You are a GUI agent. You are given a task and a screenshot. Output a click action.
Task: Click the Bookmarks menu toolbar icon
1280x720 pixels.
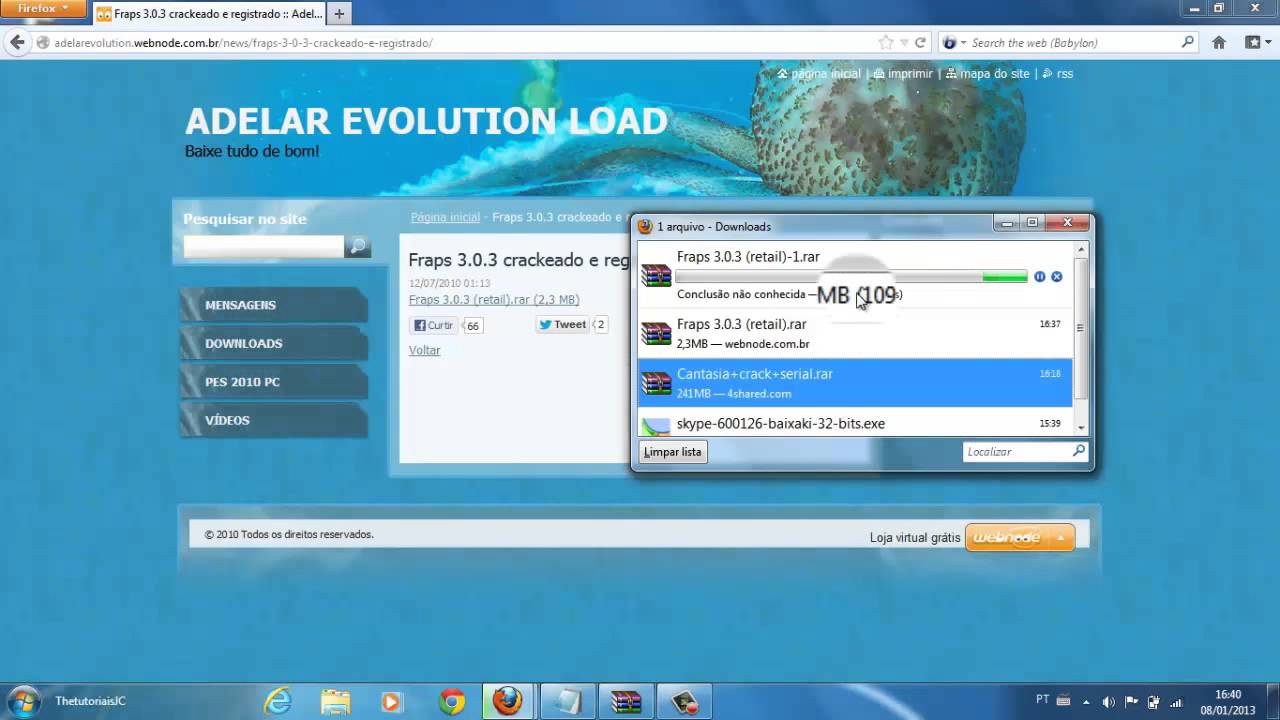tap(1253, 43)
